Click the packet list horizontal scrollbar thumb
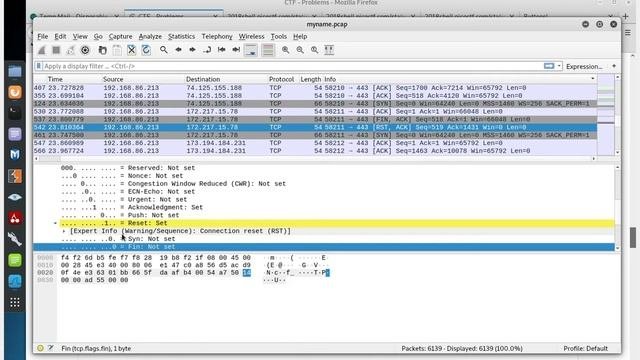Image resolution: width=640 pixels, height=360 pixels. [x=50, y=159]
